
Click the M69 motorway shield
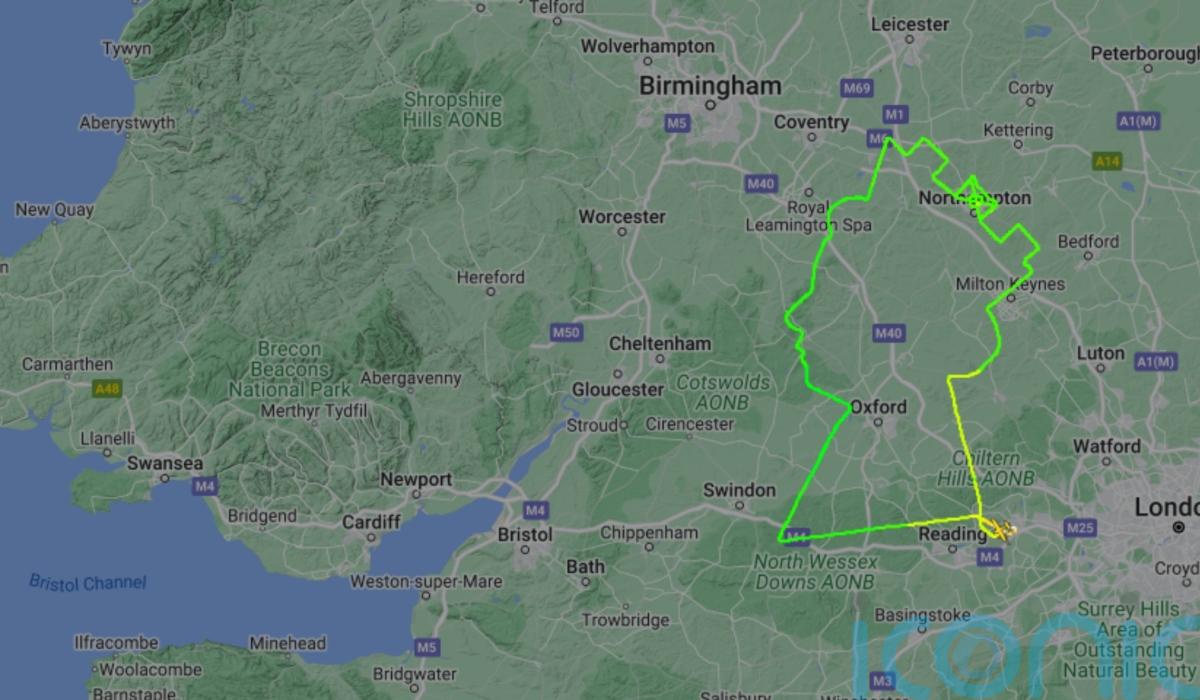857,88
